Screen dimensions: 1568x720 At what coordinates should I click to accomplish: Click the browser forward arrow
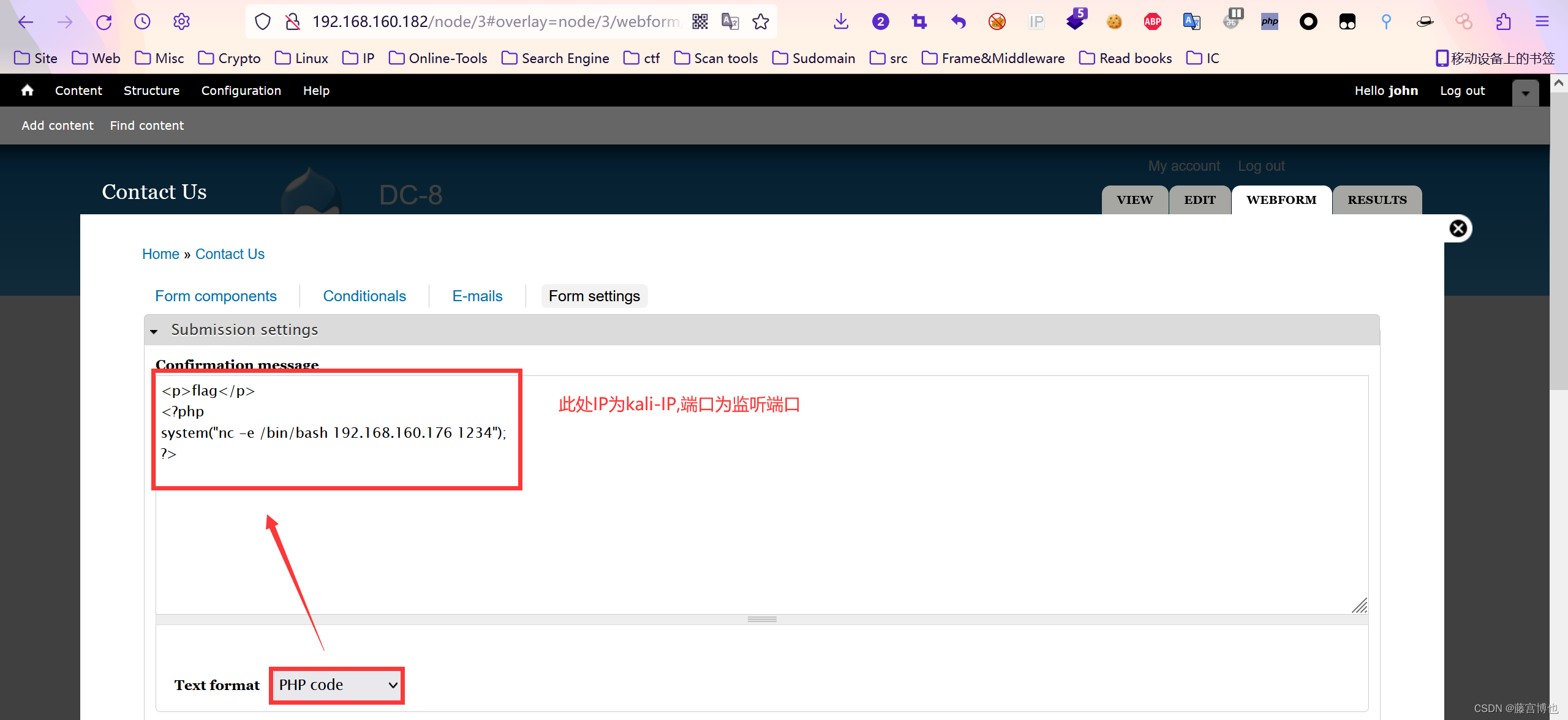coord(64,22)
